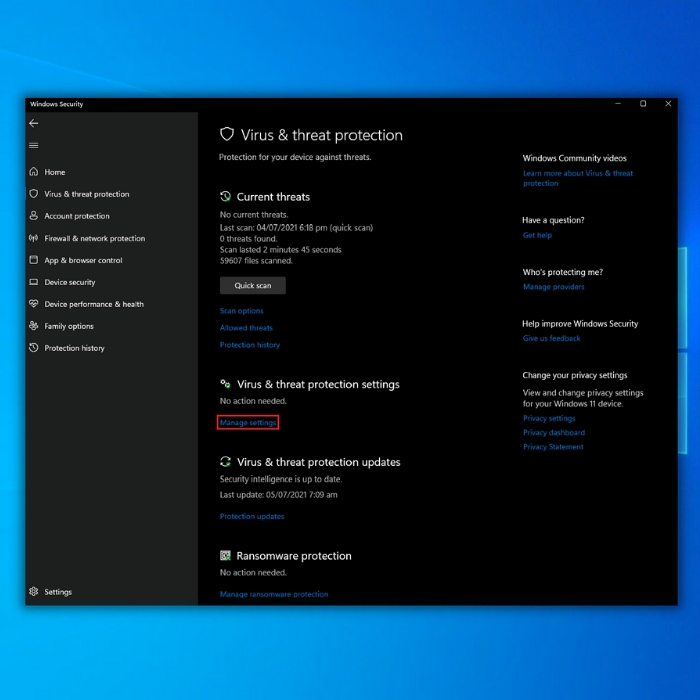
Task: Click 'Scan lasted 2 minutes 45 seconds' text
Action: 280,250
